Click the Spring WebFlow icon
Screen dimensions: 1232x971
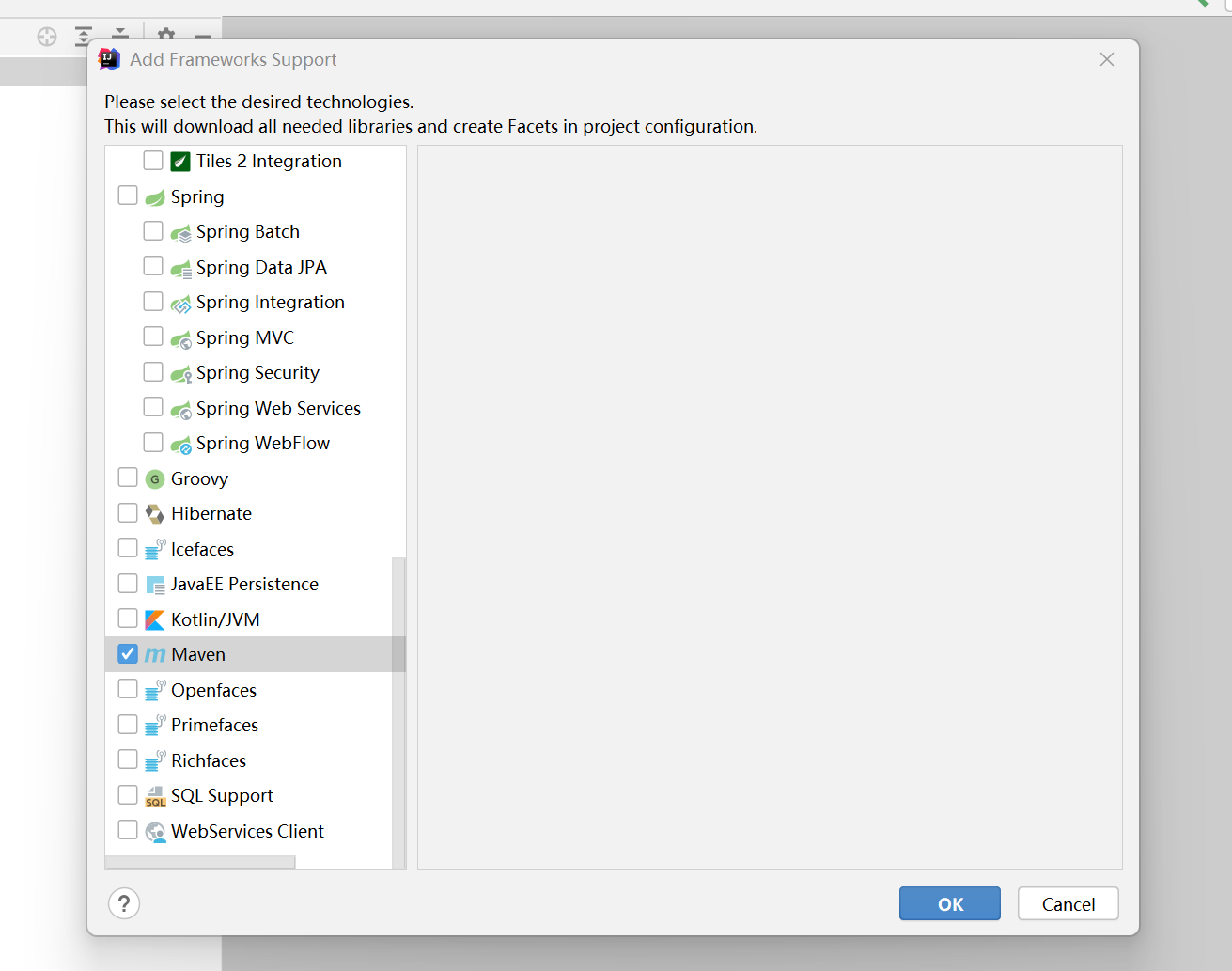[x=180, y=445]
